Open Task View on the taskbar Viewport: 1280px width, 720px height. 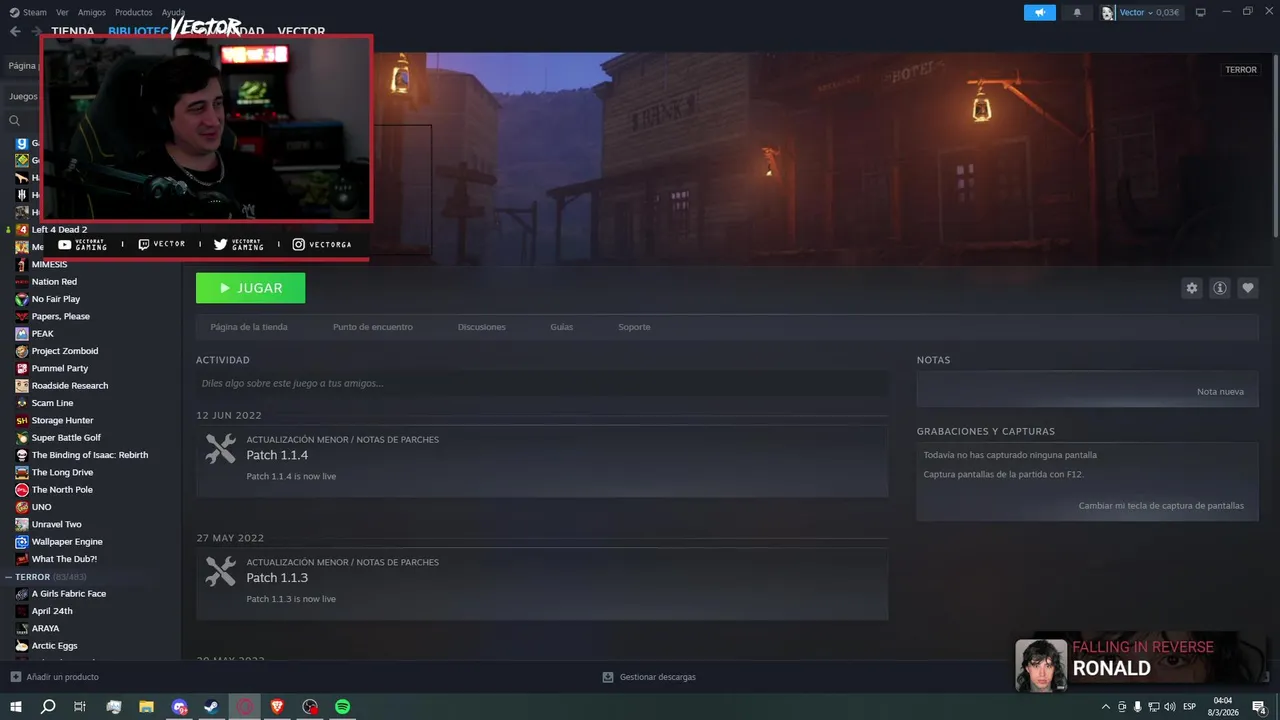tap(80, 706)
